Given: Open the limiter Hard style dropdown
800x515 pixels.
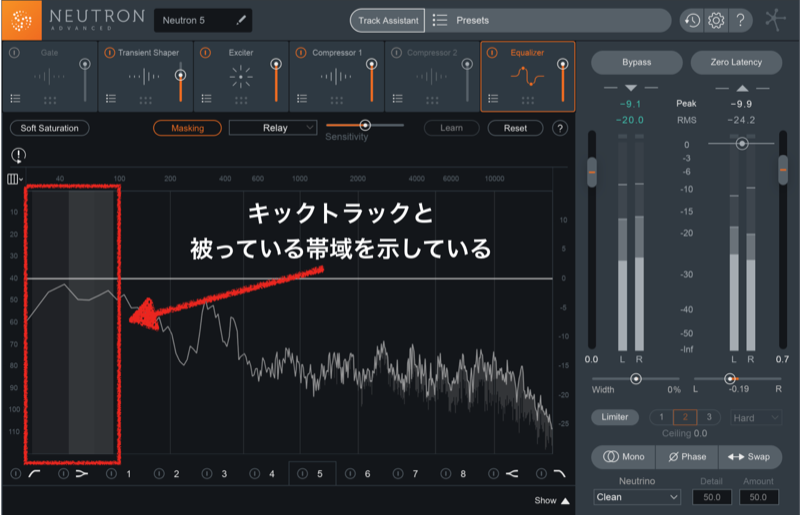Looking at the screenshot, I should tap(755, 418).
